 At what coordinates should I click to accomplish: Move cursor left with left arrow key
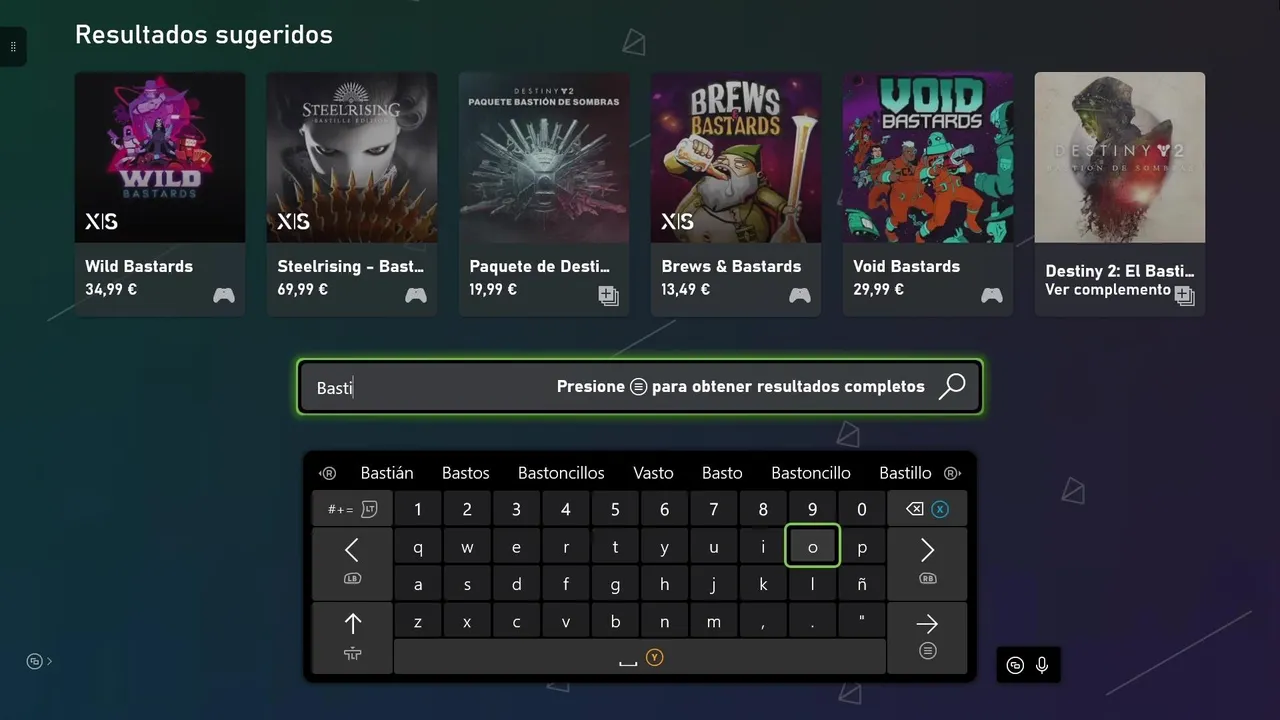(x=352, y=562)
